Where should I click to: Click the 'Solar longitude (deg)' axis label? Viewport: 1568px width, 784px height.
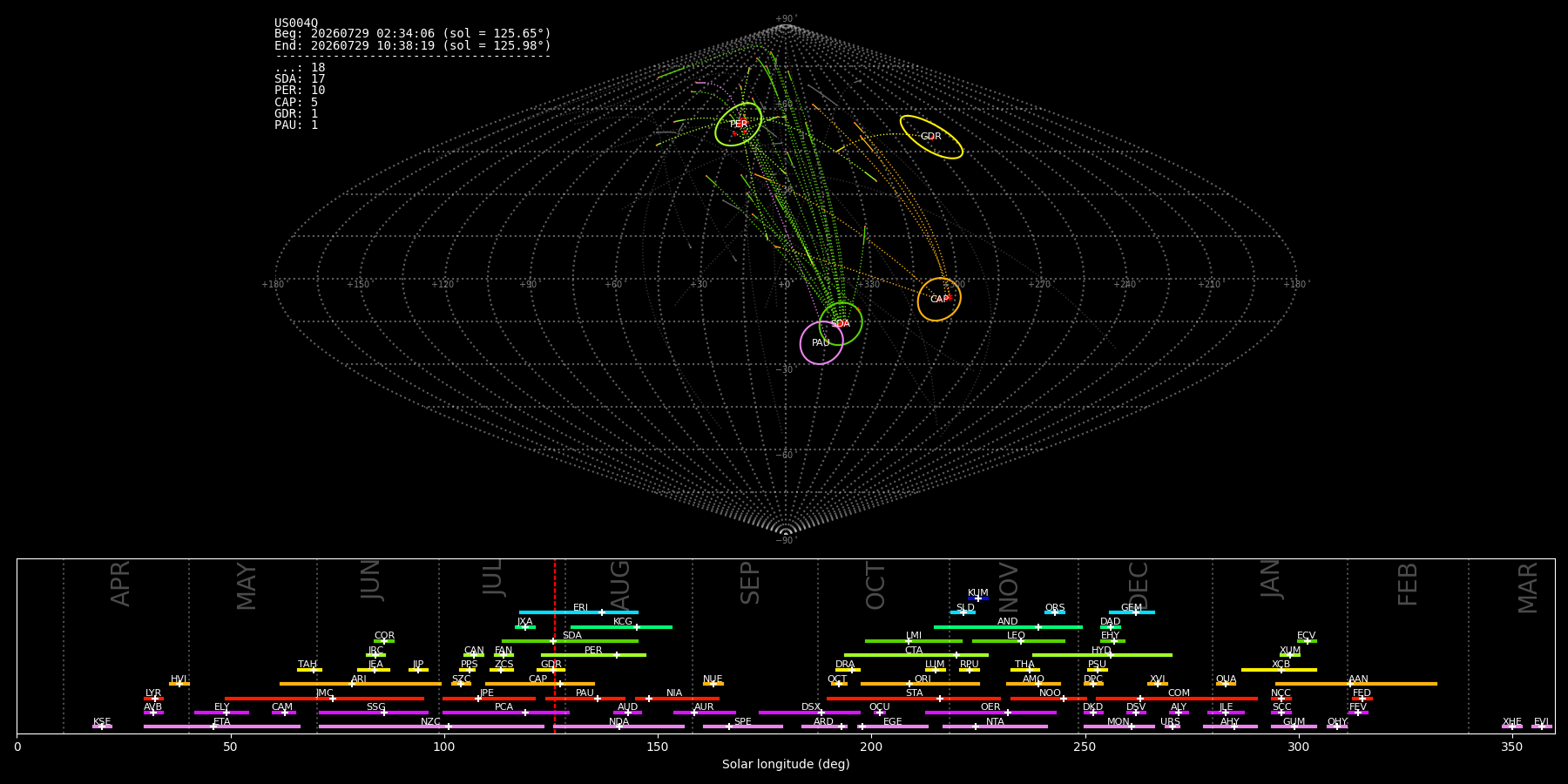tap(786, 765)
